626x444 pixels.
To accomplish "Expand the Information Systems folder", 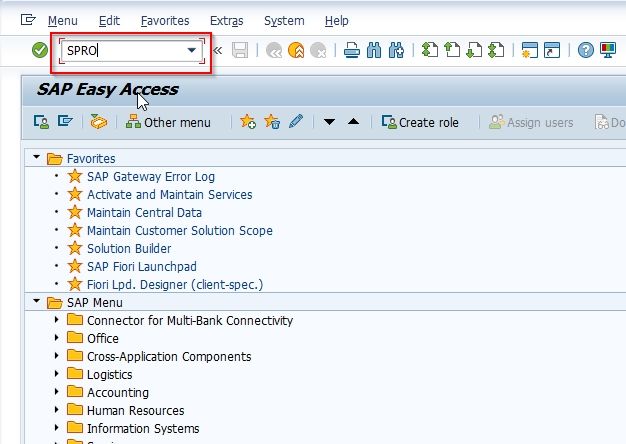I will [x=56, y=427].
